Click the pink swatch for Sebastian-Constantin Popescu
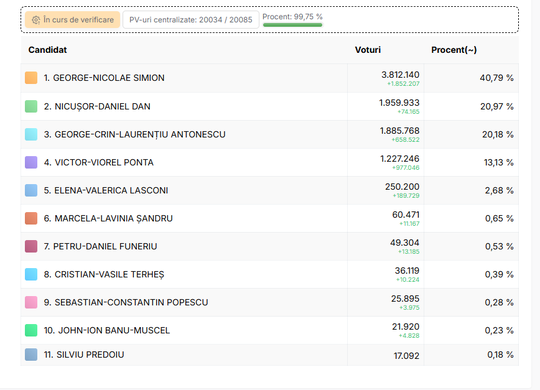This screenshot has width=540, height=390. click(31, 302)
